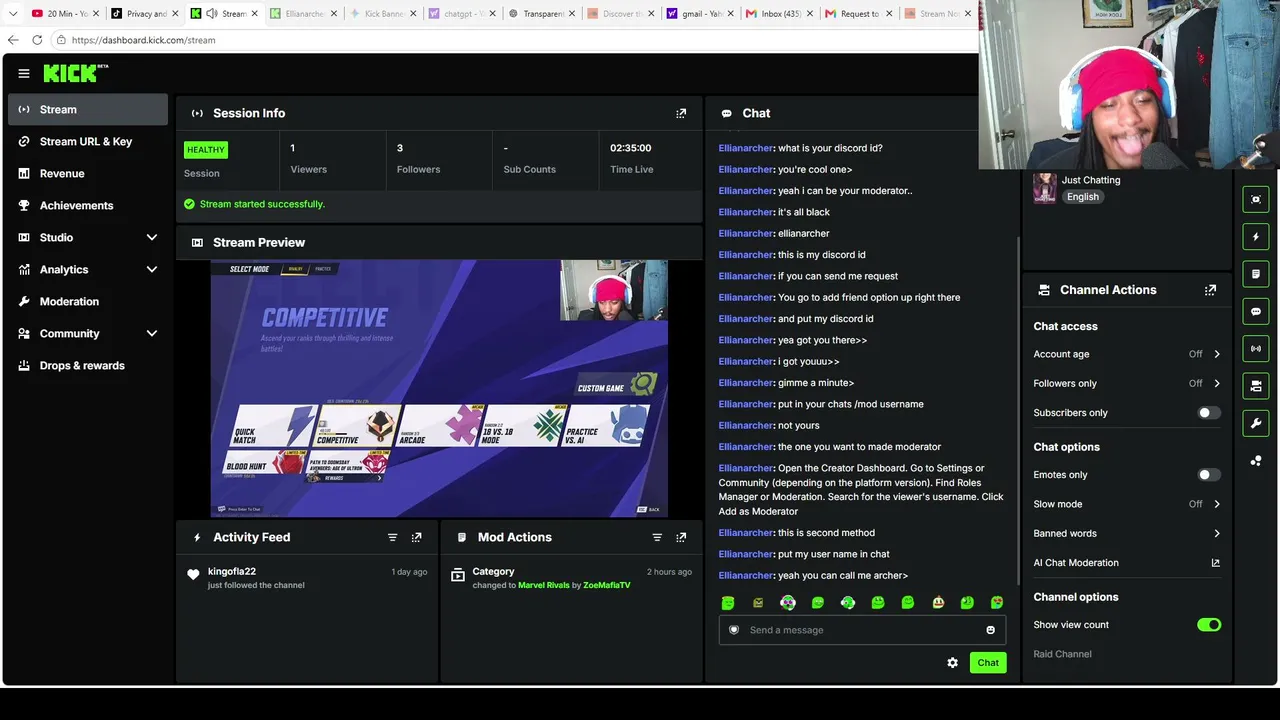Toggle Subscribers only chat
1280x720 pixels.
pos(1208,413)
